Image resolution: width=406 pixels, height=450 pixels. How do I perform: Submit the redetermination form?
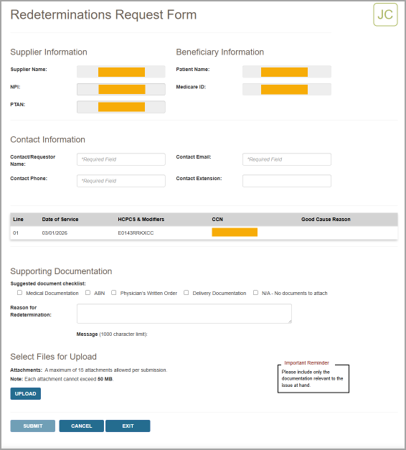tap(33, 426)
